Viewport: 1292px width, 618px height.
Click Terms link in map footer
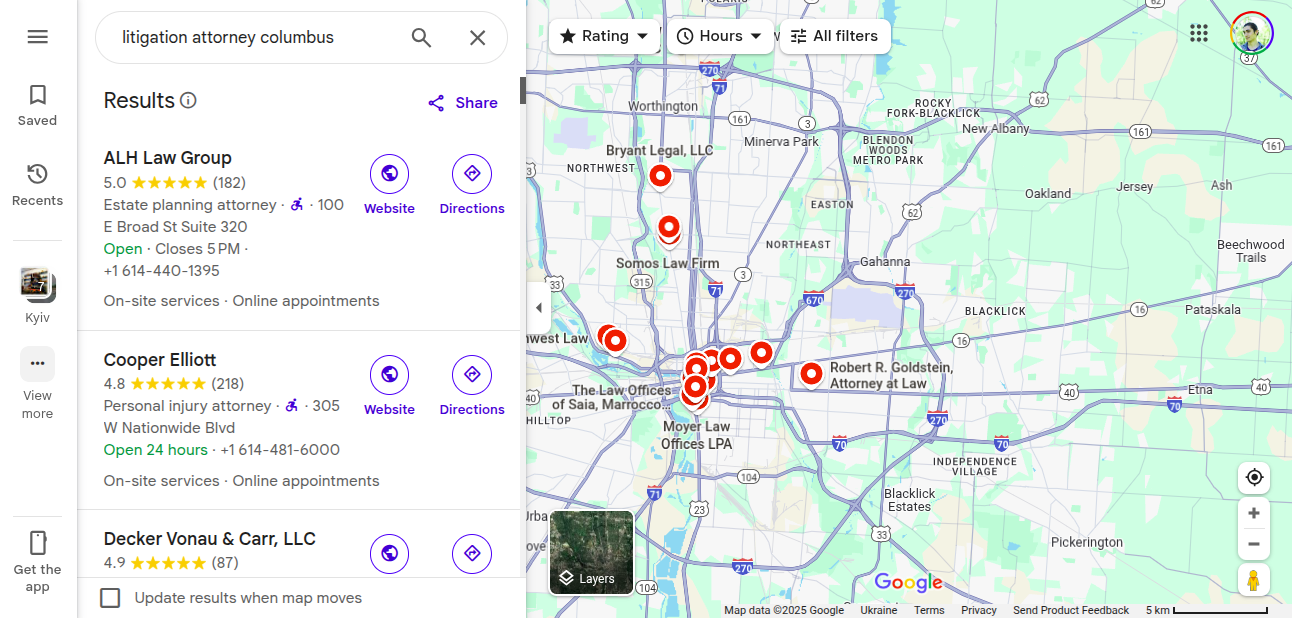(929, 610)
